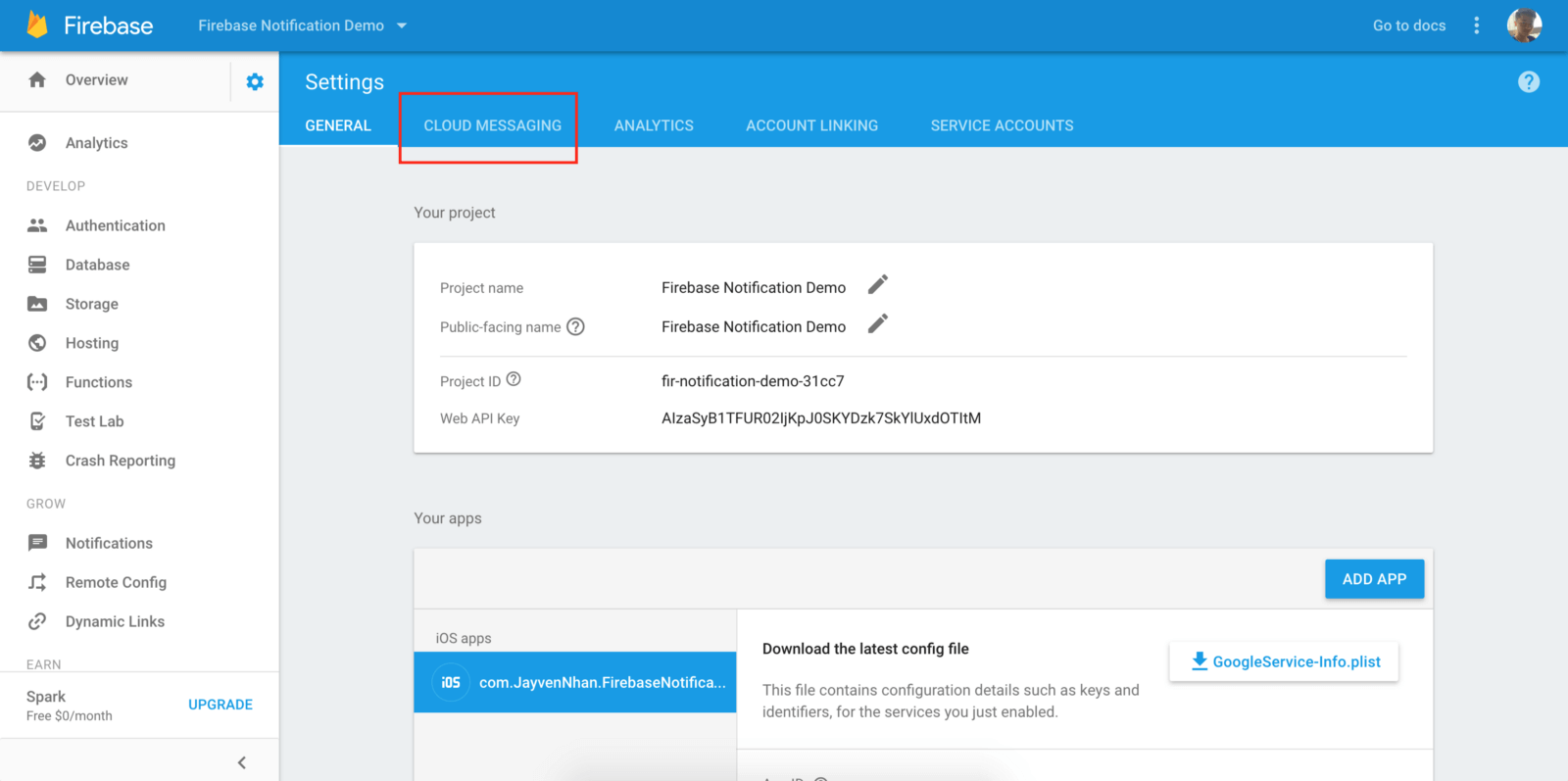Switch to the Analytics settings tab
This screenshot has height=781, width=1568.
click(x=654, y=125)
